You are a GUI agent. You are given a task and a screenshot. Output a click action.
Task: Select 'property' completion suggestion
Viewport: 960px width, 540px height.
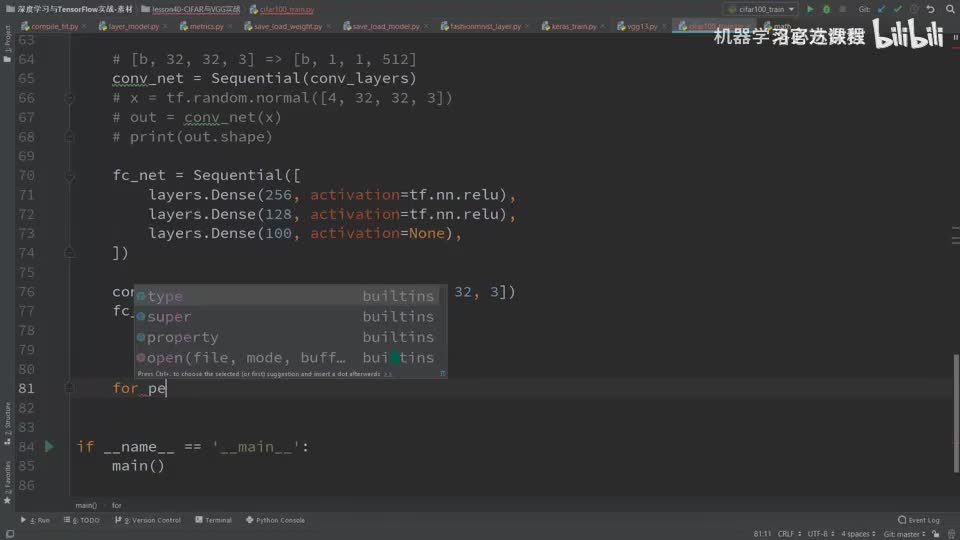click(287, 337)
